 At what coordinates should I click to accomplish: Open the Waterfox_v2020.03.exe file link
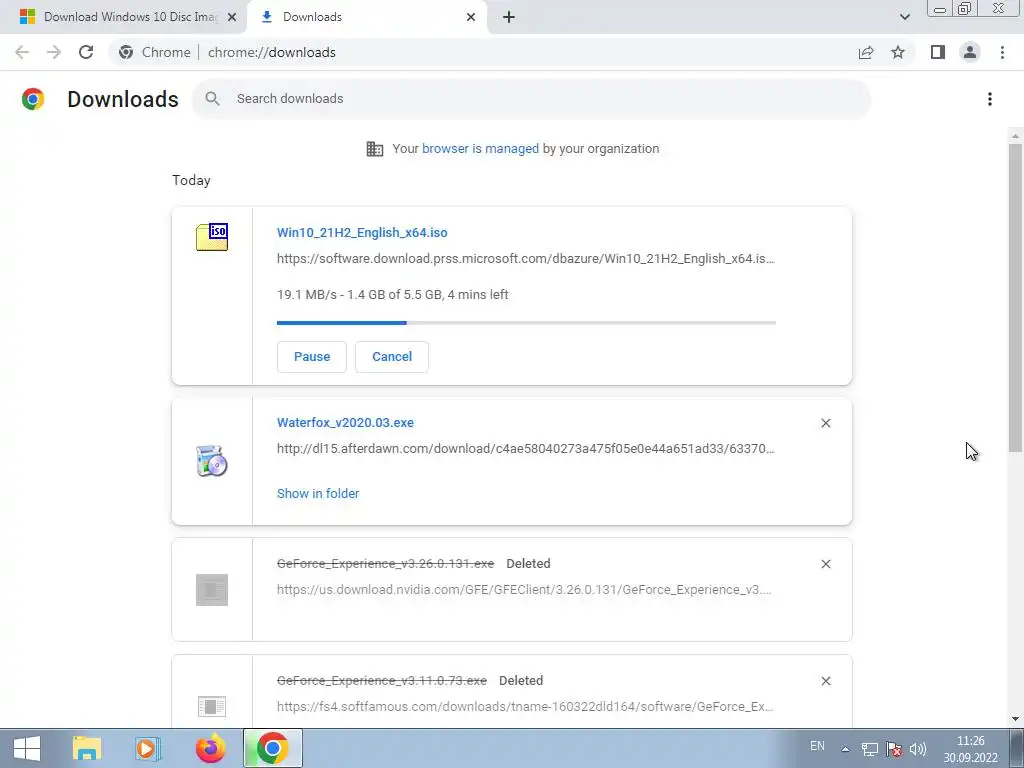[345, 423]
